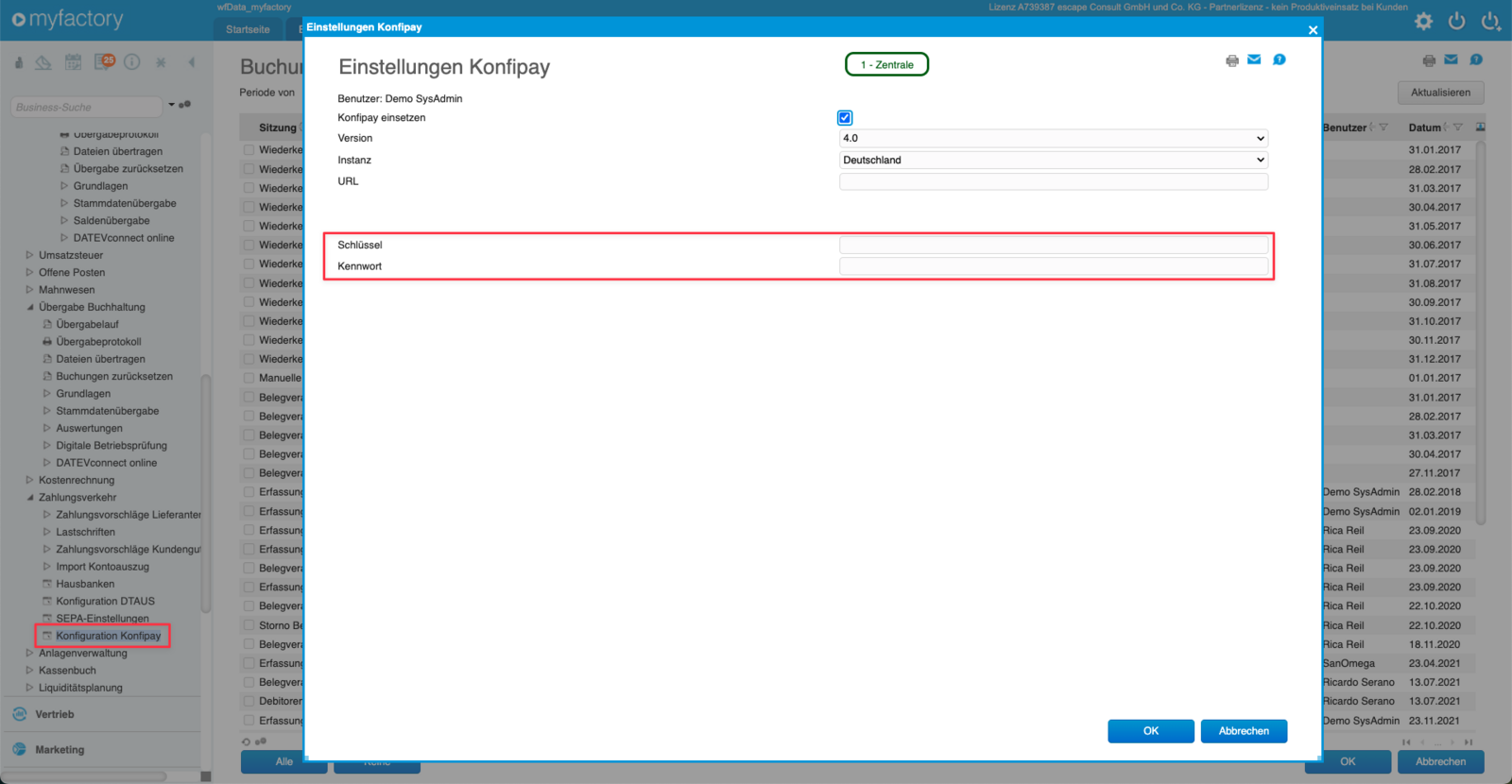Viewport: 1512px width, 784px height.
Task: Close the Einstellungen Konfipay dialog
Action: 1313,29
